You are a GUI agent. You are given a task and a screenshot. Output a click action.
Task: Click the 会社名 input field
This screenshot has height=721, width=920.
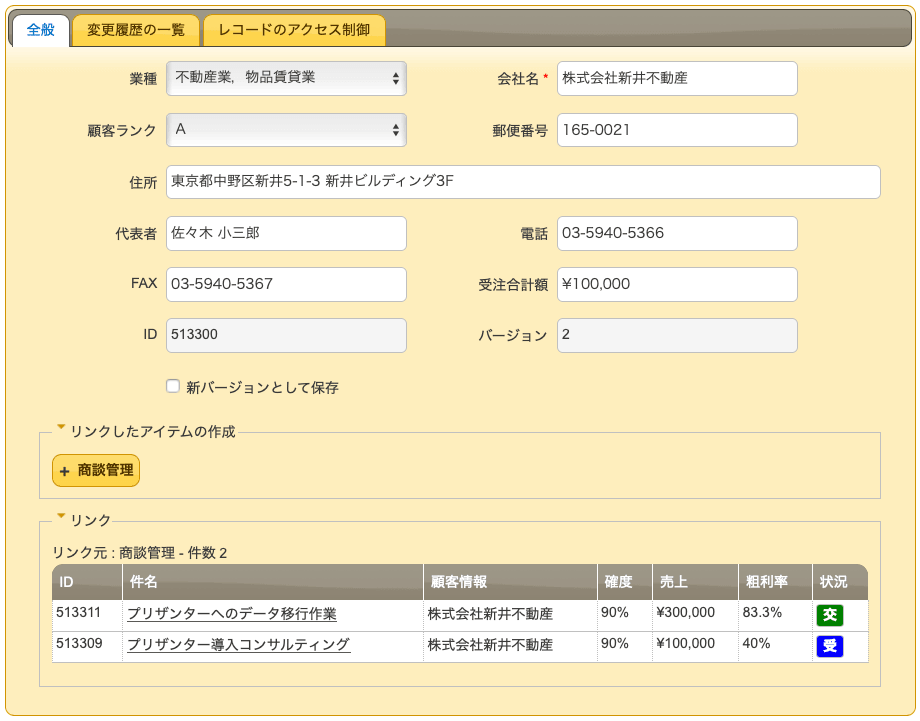(677, 78)
